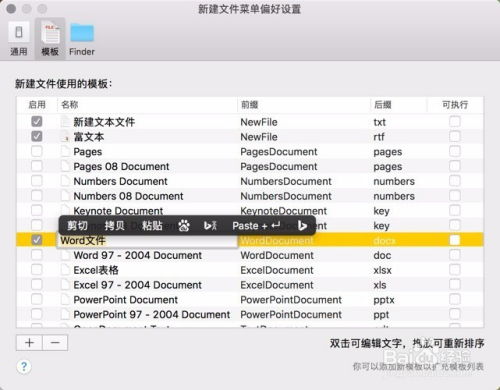Sort by the 启用 column header
Screen dimensions: 500x390
[37, 105]
